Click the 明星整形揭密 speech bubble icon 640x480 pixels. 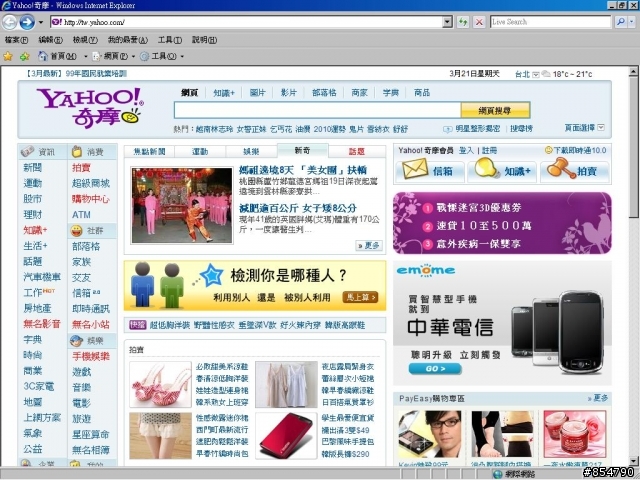(447, 129)
